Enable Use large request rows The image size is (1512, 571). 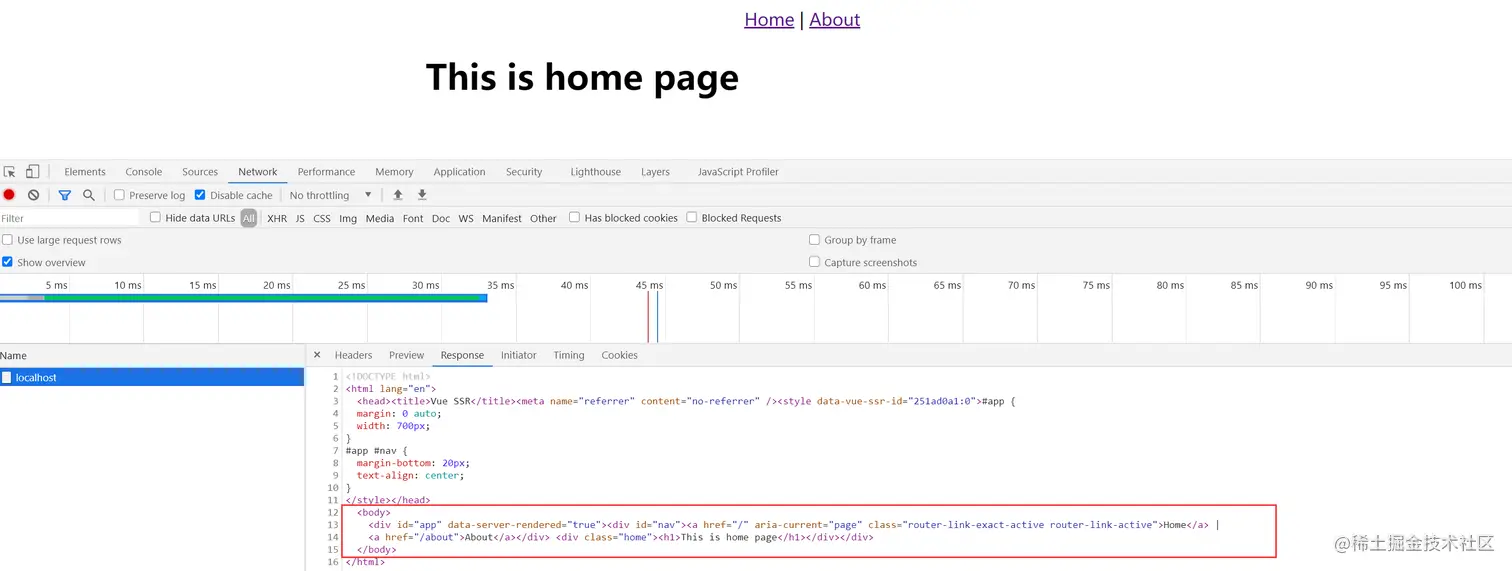(x=8, y=240)
